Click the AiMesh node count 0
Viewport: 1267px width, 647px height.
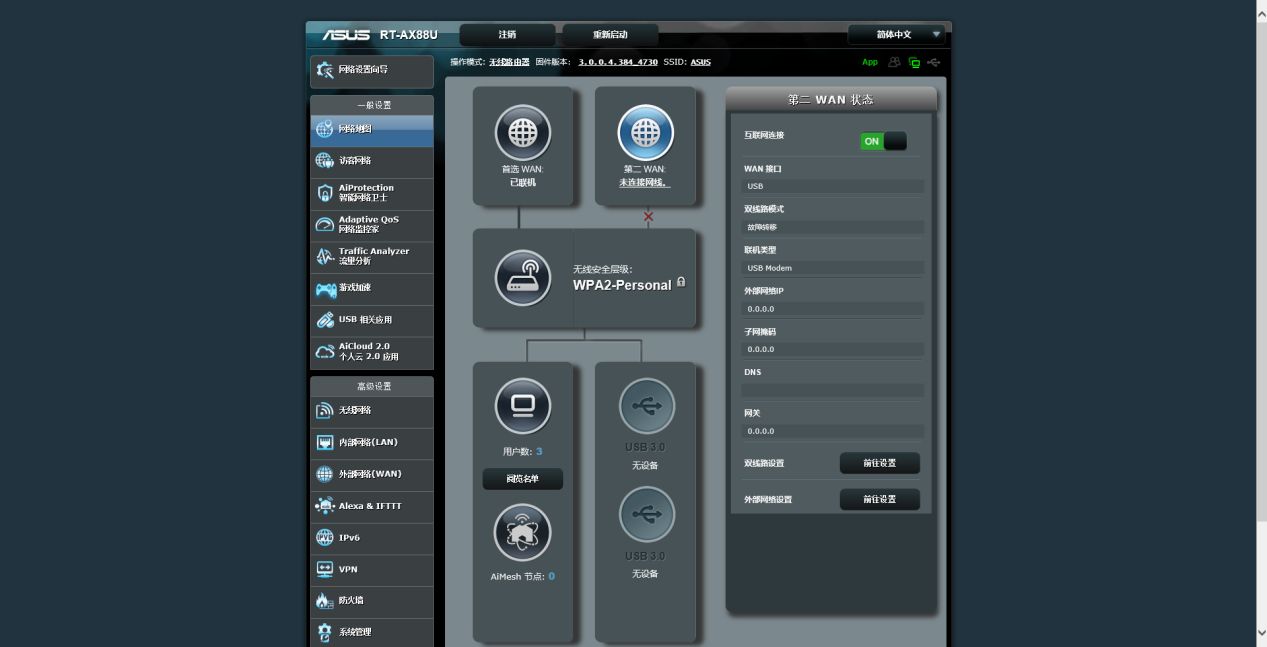click(551, 576)
